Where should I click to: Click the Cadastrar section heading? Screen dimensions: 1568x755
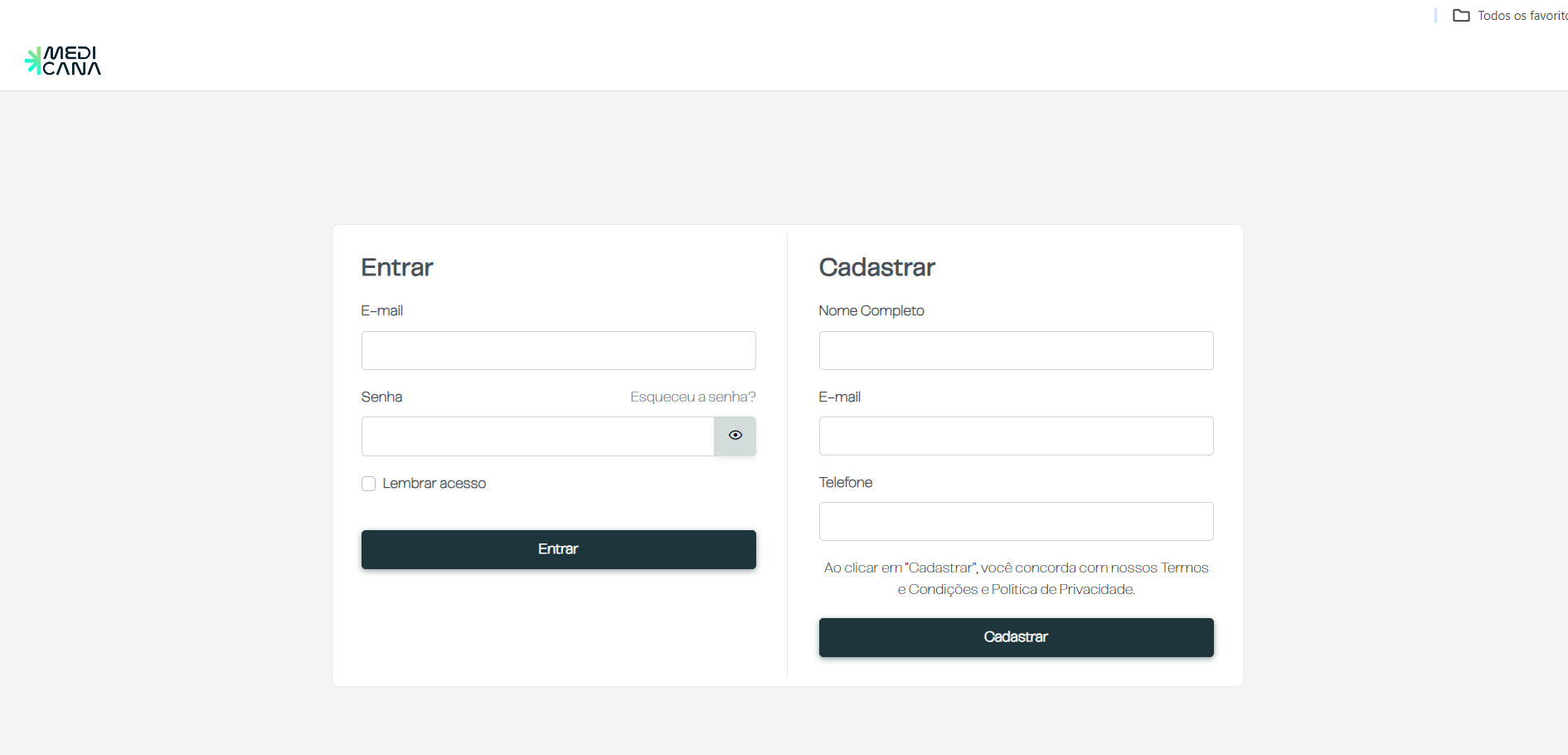pyautogui.click(x=876, y=267)
